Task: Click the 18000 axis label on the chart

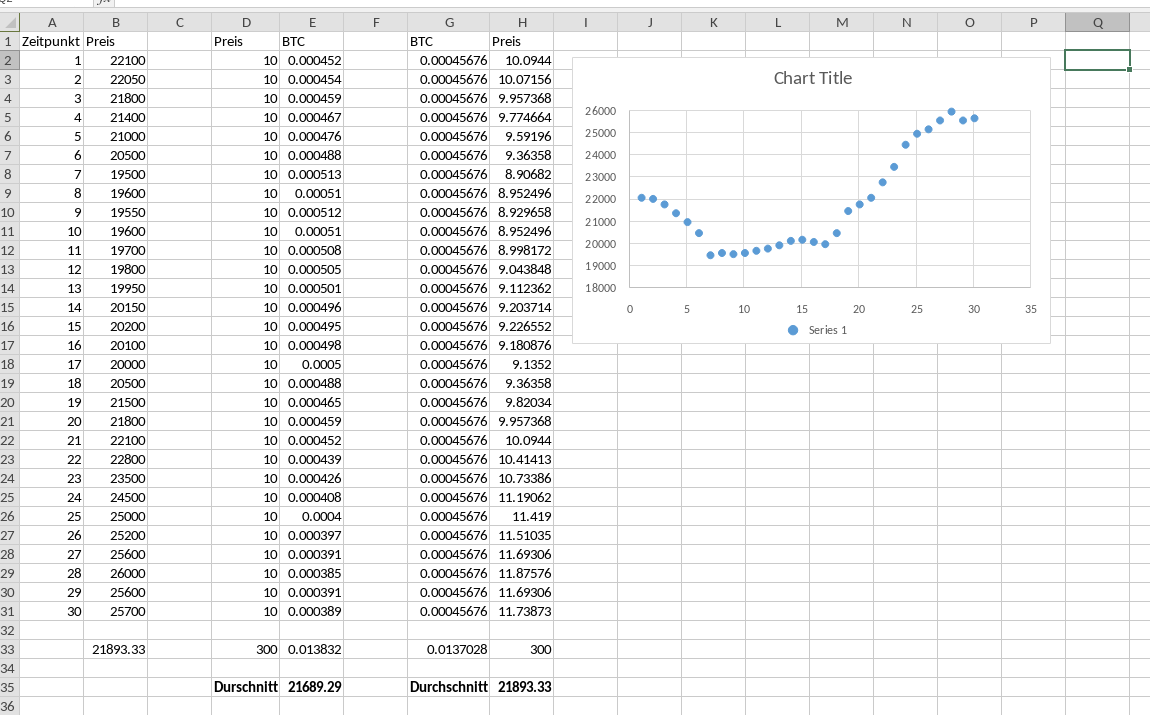Action: click(x=601, y=288)
